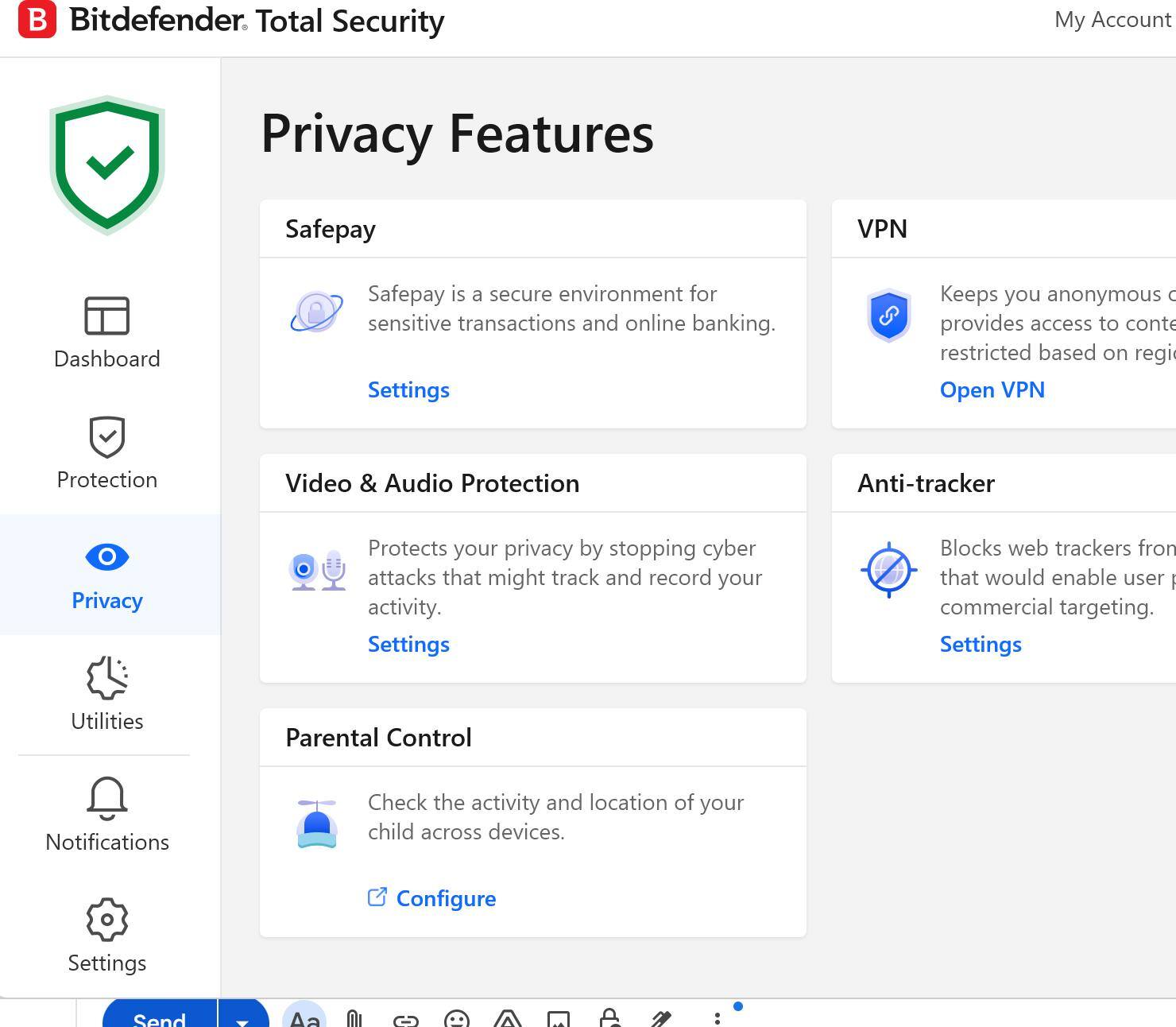Open the Dashboard section in sidebar
Viewport: 1176px width, 1027px height.
click(107, 333)
